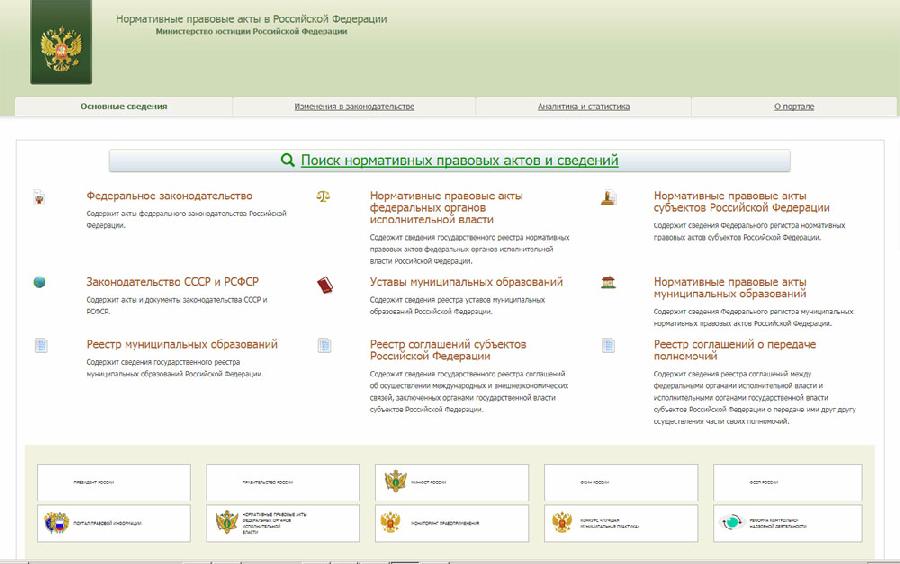This screenshot has width=900, height=564.
Task: Click the magnifier icon in the search bar
Action: 288,160
